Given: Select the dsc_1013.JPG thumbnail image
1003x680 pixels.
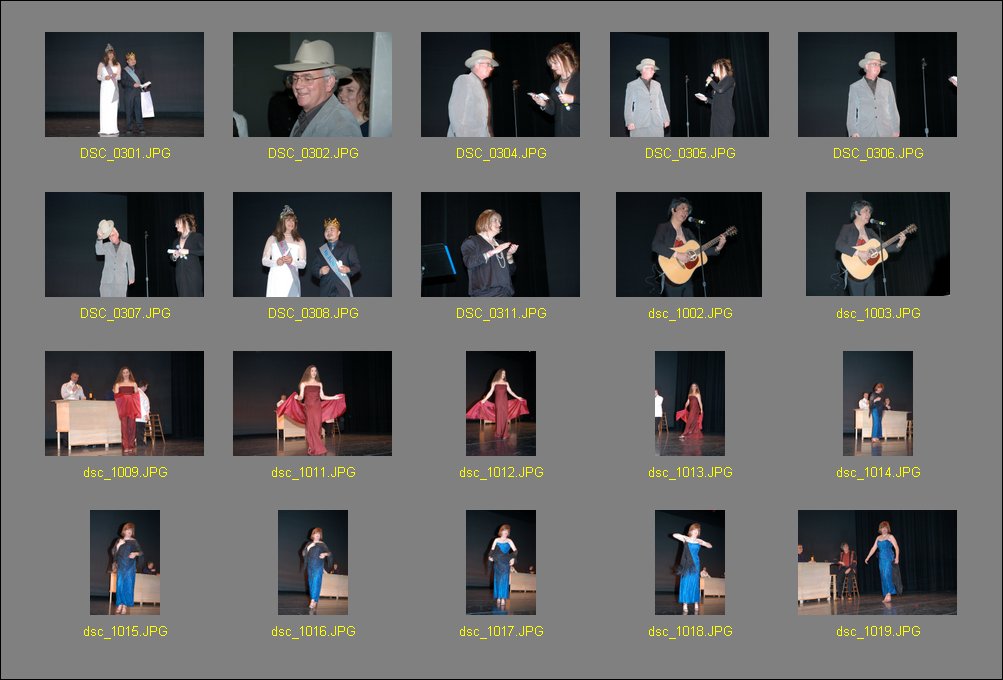Looking at the screenshot, I should point(690,404).
